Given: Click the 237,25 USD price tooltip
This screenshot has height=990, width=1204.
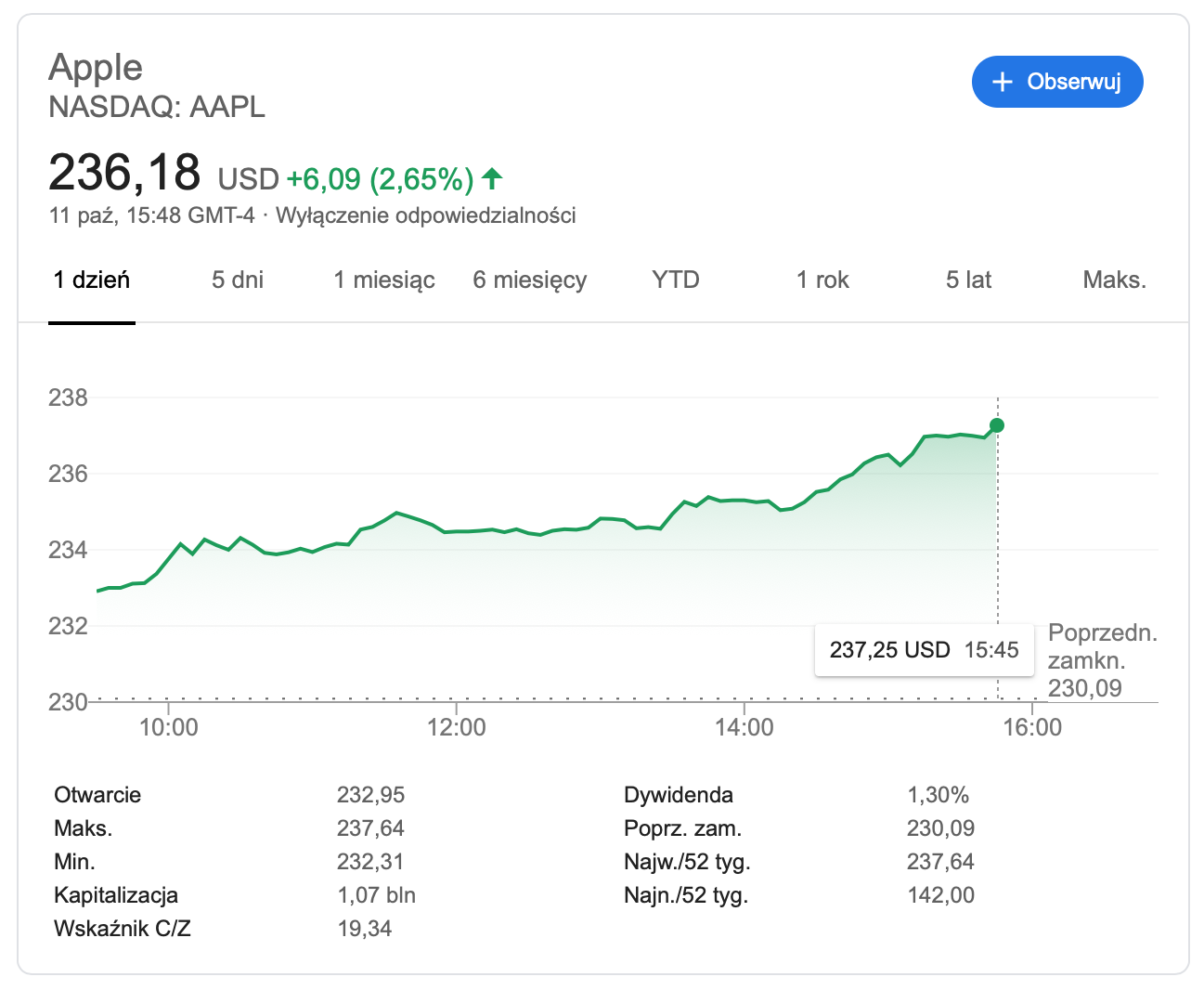Looking at the screenshot, I should pyautogui.click(x=924, y=650).
